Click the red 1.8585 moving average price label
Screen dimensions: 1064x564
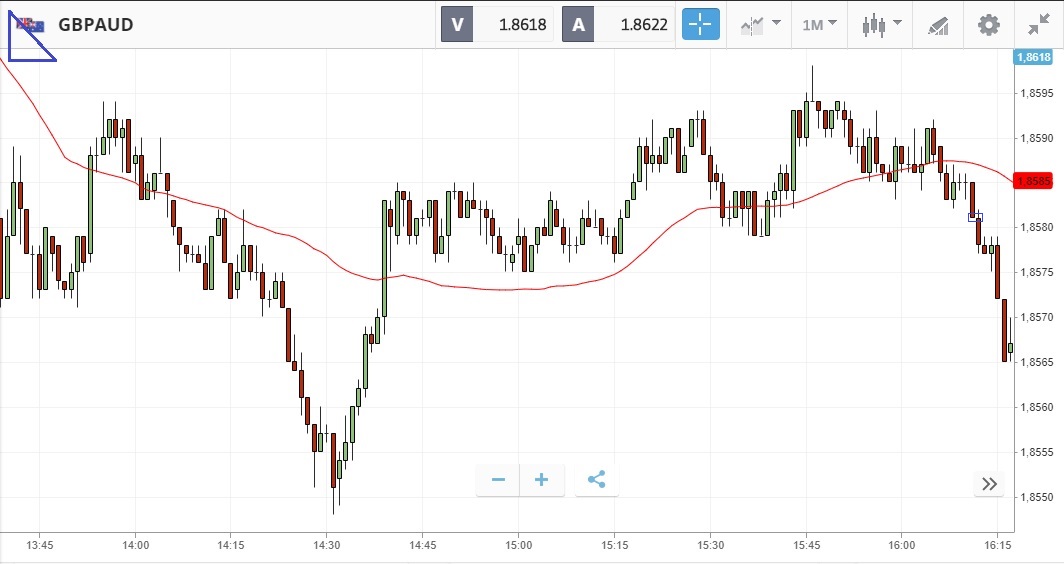tap(1033, 182)
